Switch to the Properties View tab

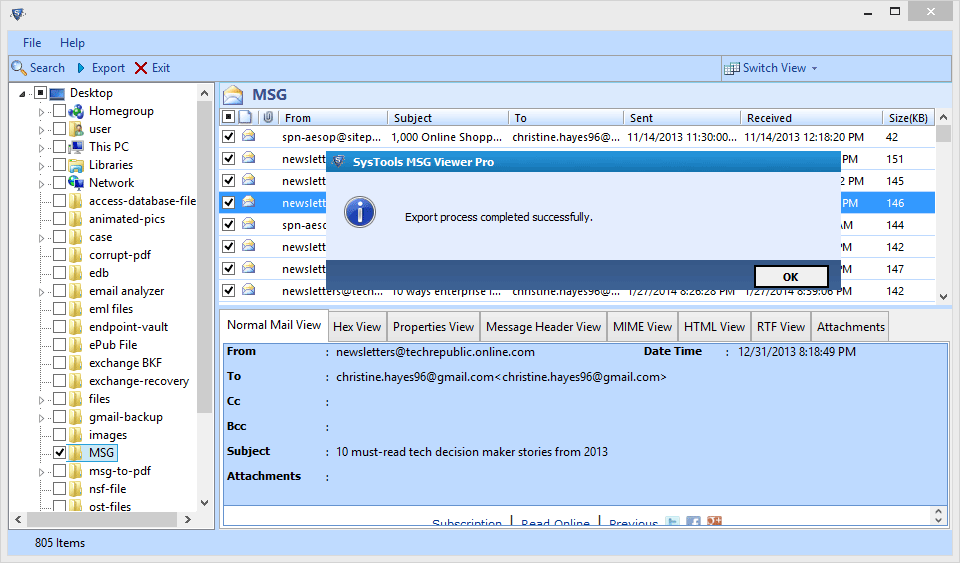click(433, 327)
